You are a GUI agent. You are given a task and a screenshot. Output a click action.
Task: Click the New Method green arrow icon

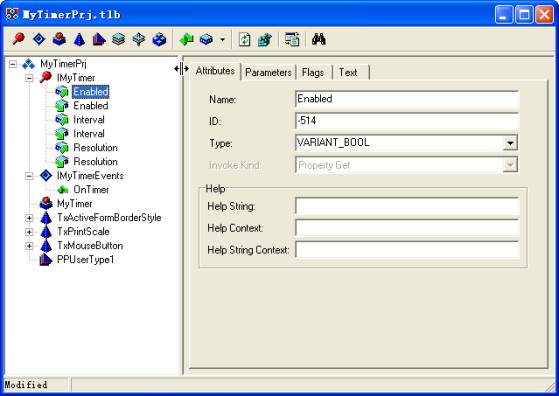click(x=186, y=39)
